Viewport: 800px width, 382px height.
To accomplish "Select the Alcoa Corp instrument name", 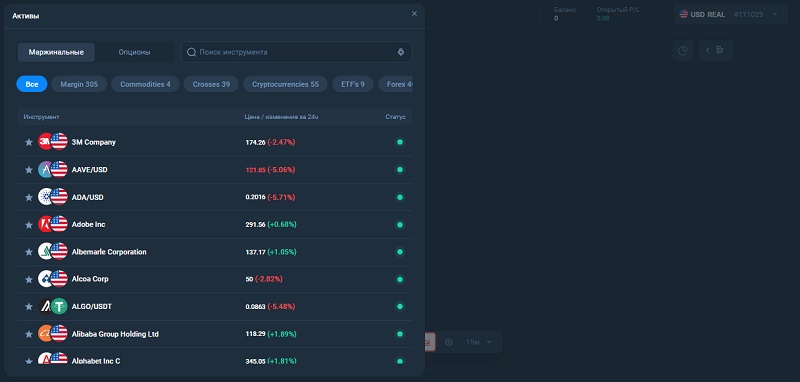I will [x=90, y=279].
